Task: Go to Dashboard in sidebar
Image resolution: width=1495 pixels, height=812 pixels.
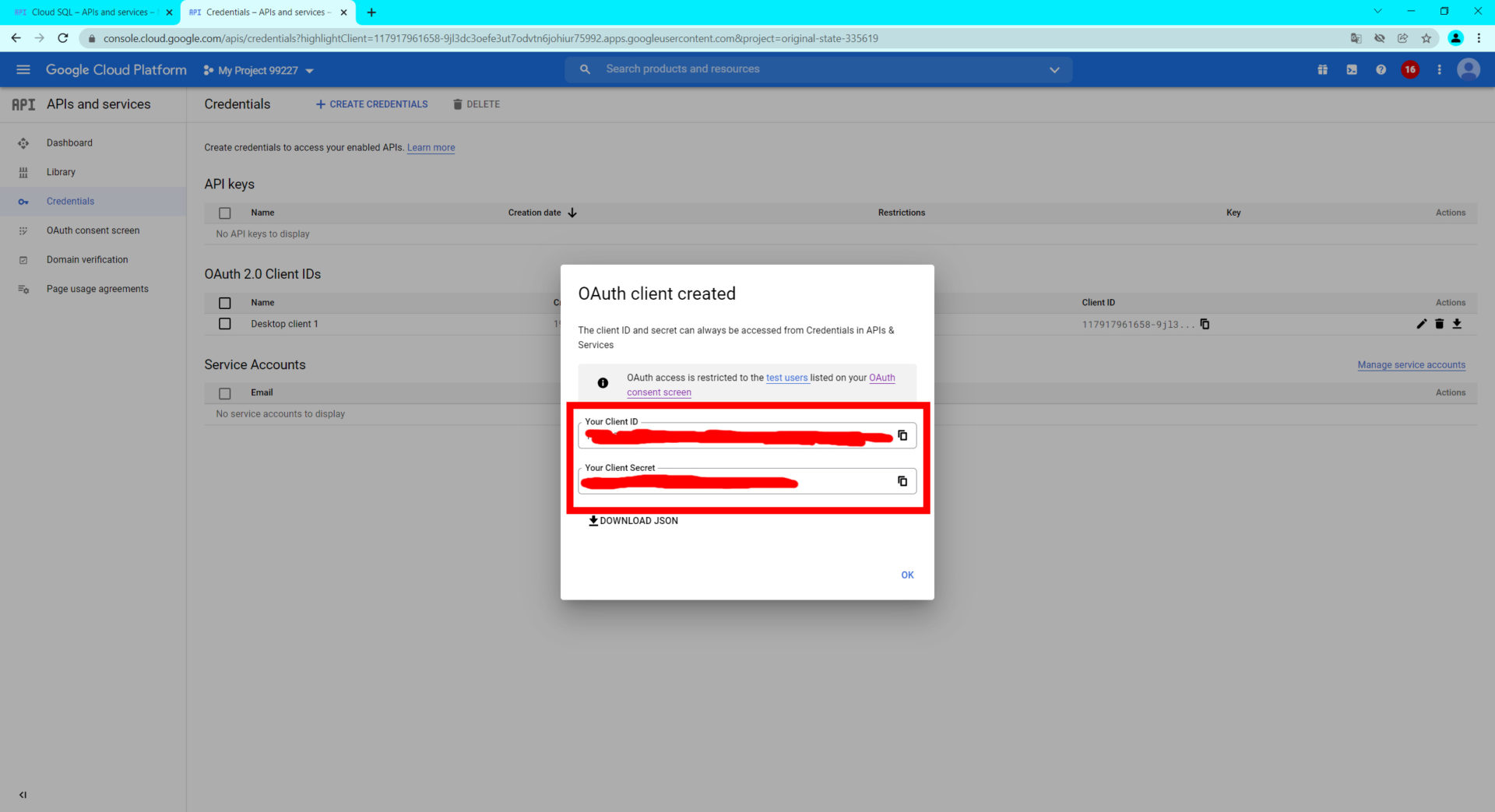Action: [93, 142]
